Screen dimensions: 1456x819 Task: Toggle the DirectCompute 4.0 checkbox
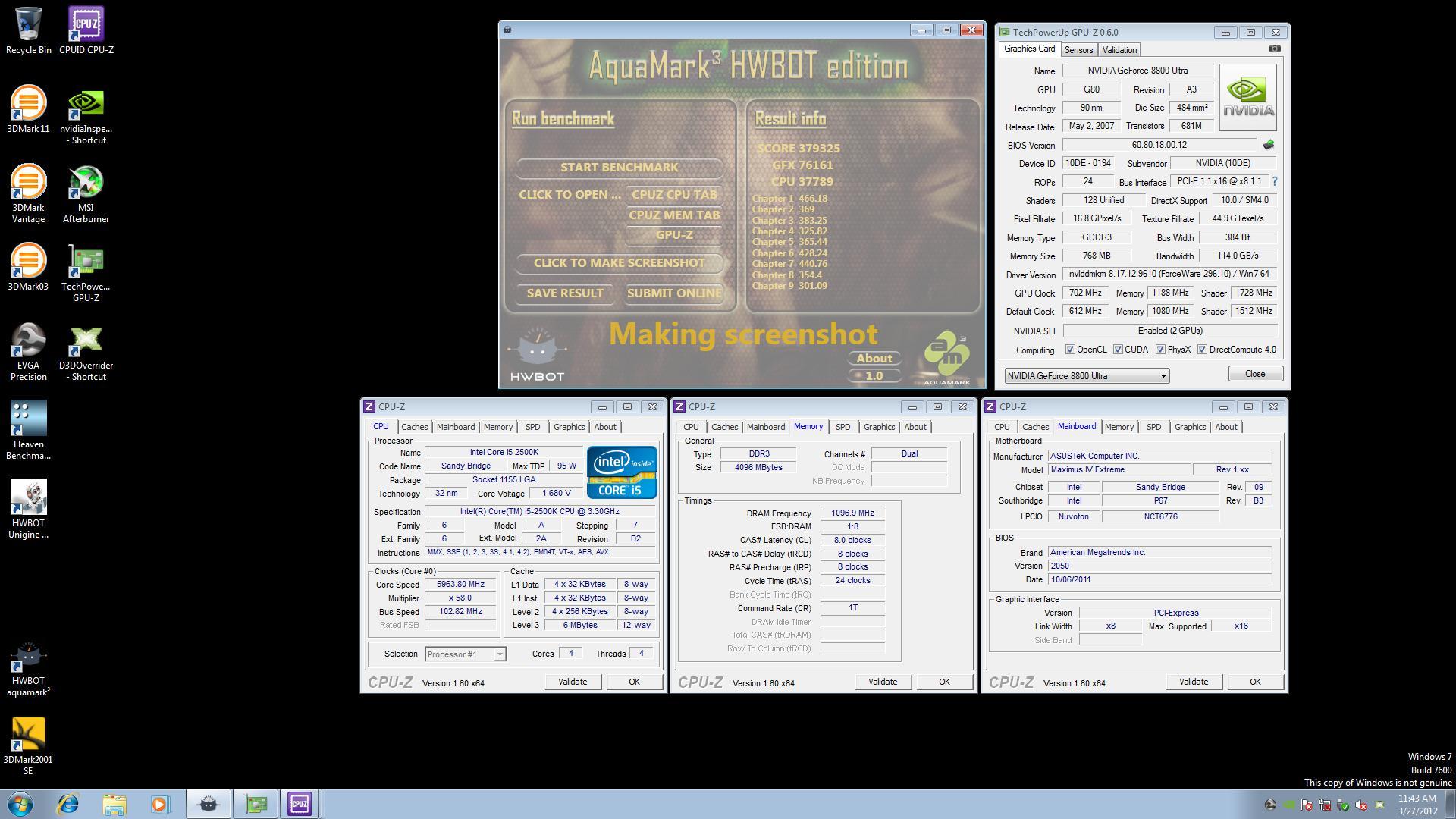coord(1202,350)
